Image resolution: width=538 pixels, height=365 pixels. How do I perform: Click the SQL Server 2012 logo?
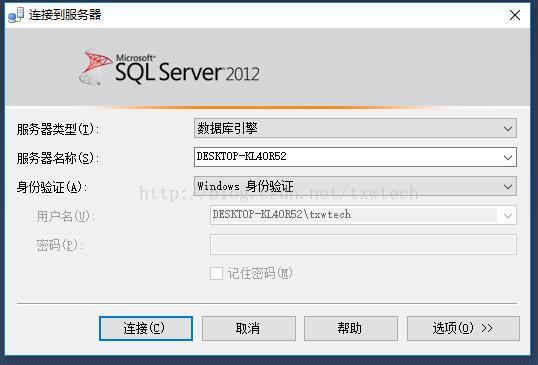click(x=169, y=68)
